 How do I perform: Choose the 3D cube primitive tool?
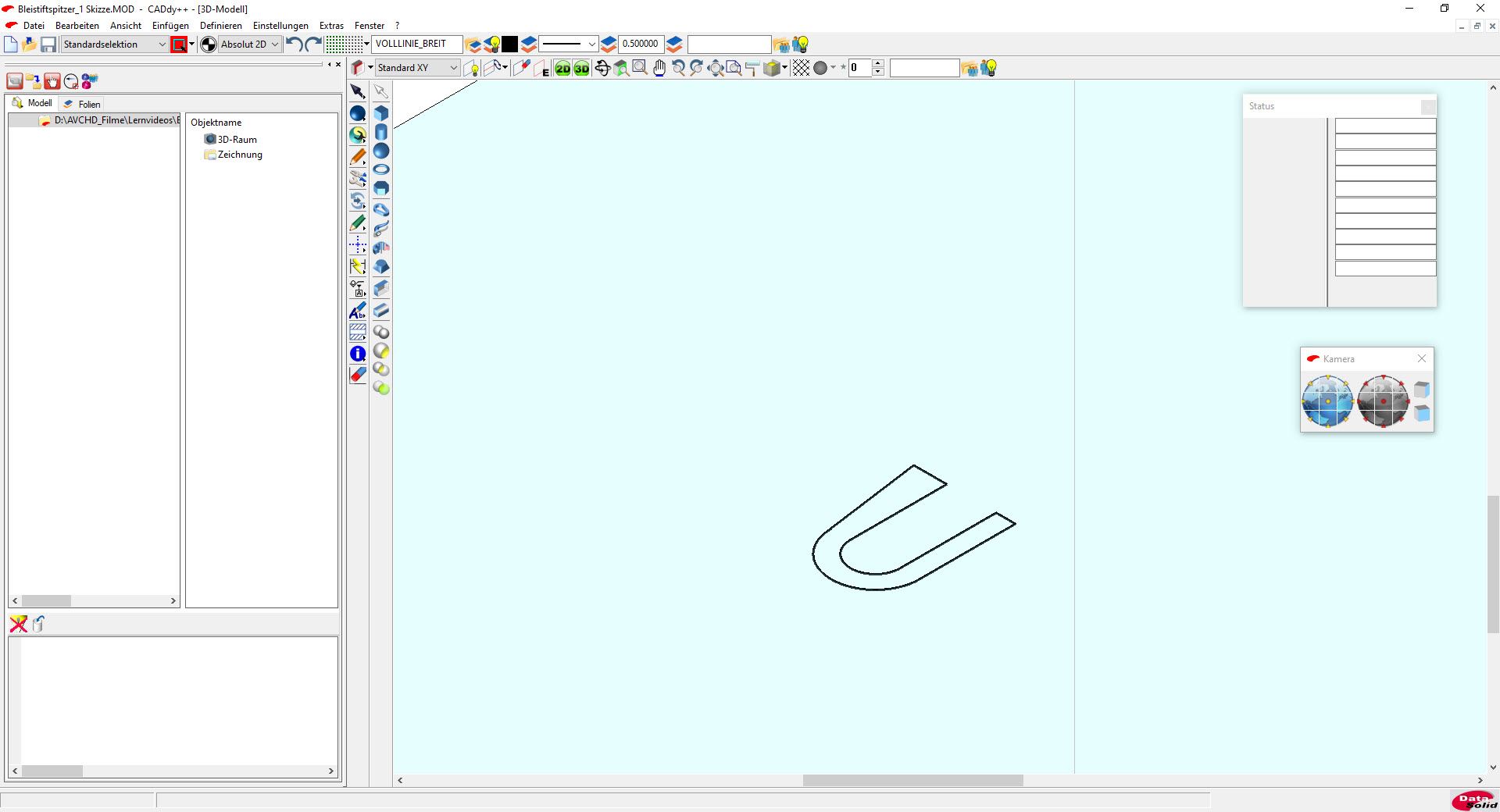381,113
